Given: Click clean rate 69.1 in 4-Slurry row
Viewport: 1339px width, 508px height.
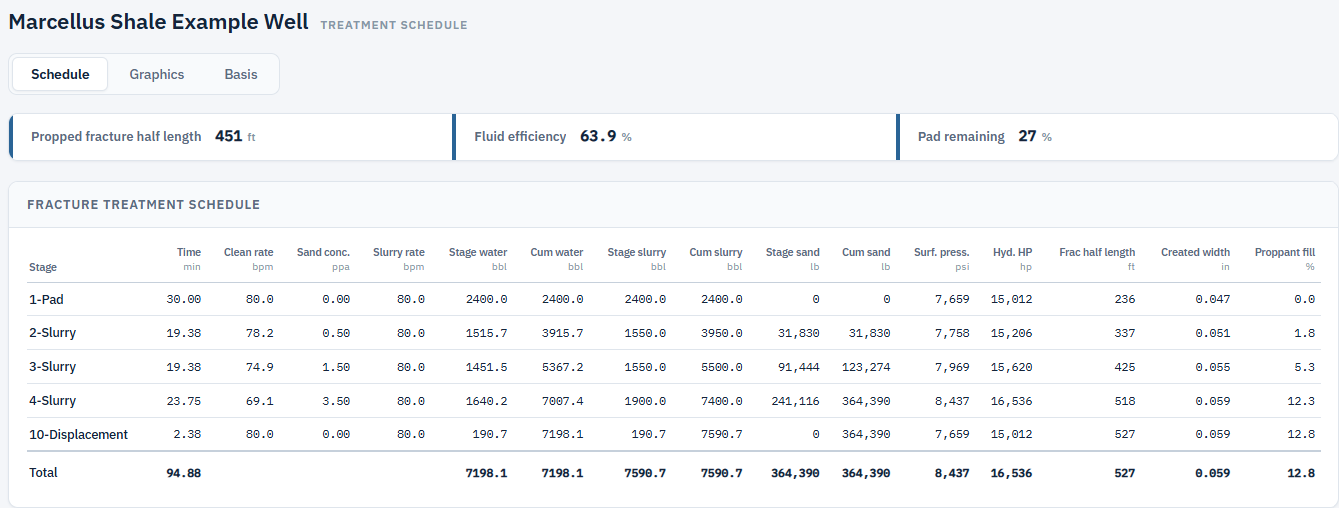Looking at the screenshot, I should [x=259, y=401].
